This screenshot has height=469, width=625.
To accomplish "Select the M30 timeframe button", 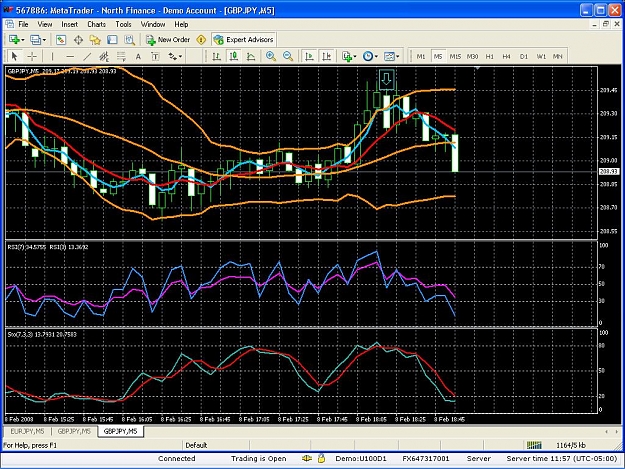I will 472,57.
